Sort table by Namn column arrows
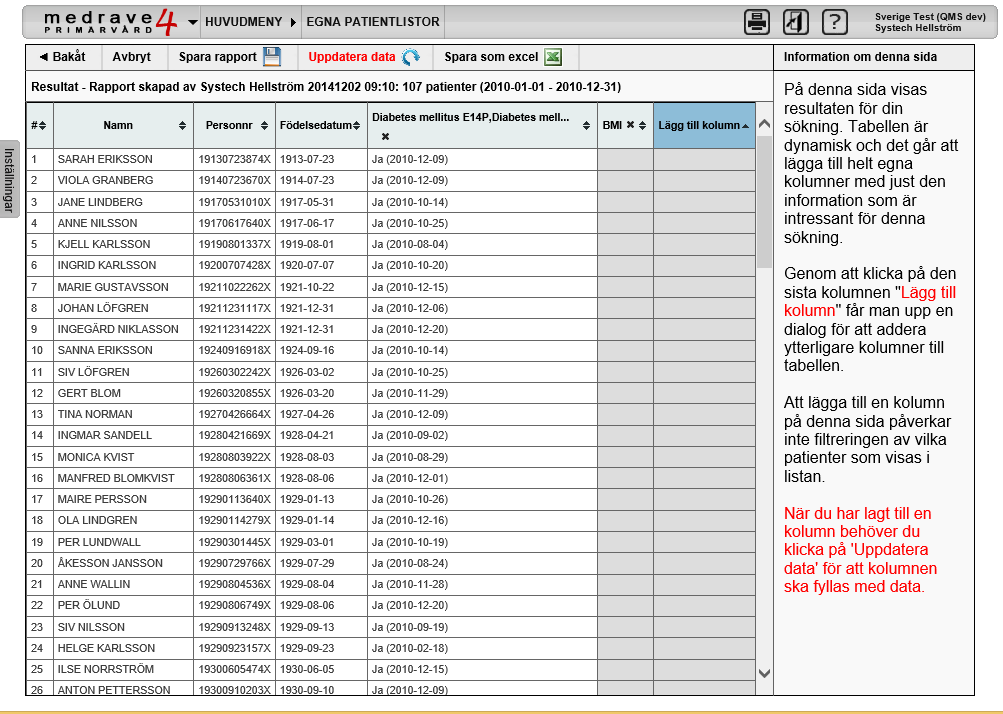This screenshot has height=714, width=1003. [x=182, y=125]
